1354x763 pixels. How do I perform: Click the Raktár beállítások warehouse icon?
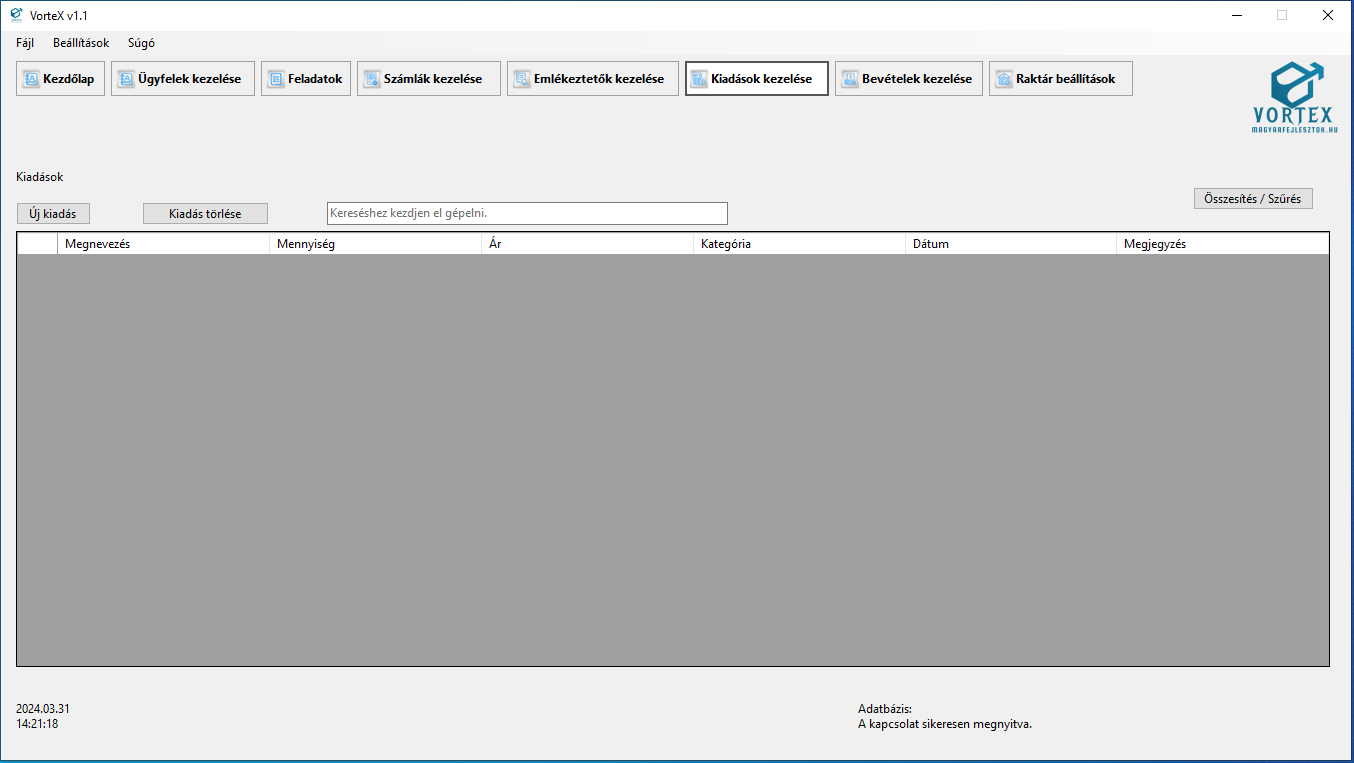tap(1004, 79)
